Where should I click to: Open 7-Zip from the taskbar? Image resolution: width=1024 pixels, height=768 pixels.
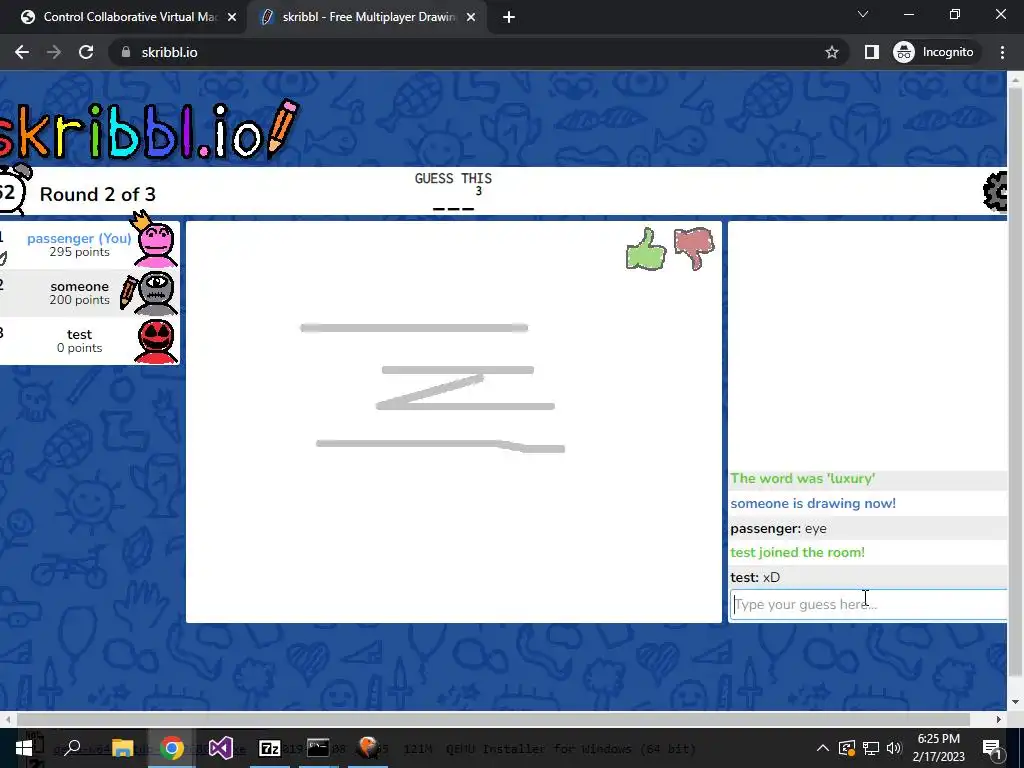[x=270, y=748]
